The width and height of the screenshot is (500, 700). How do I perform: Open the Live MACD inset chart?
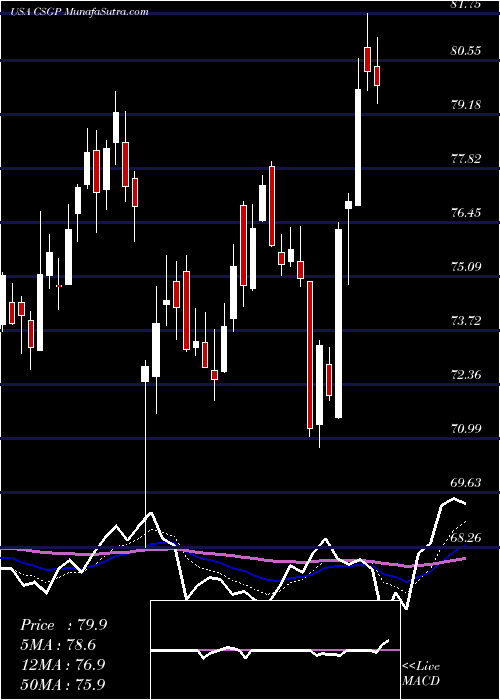(275, 650)
